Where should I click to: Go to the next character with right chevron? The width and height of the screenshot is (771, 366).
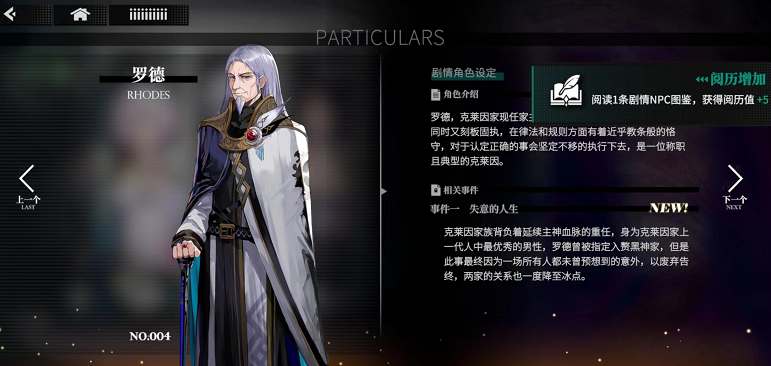coord(735,178)
